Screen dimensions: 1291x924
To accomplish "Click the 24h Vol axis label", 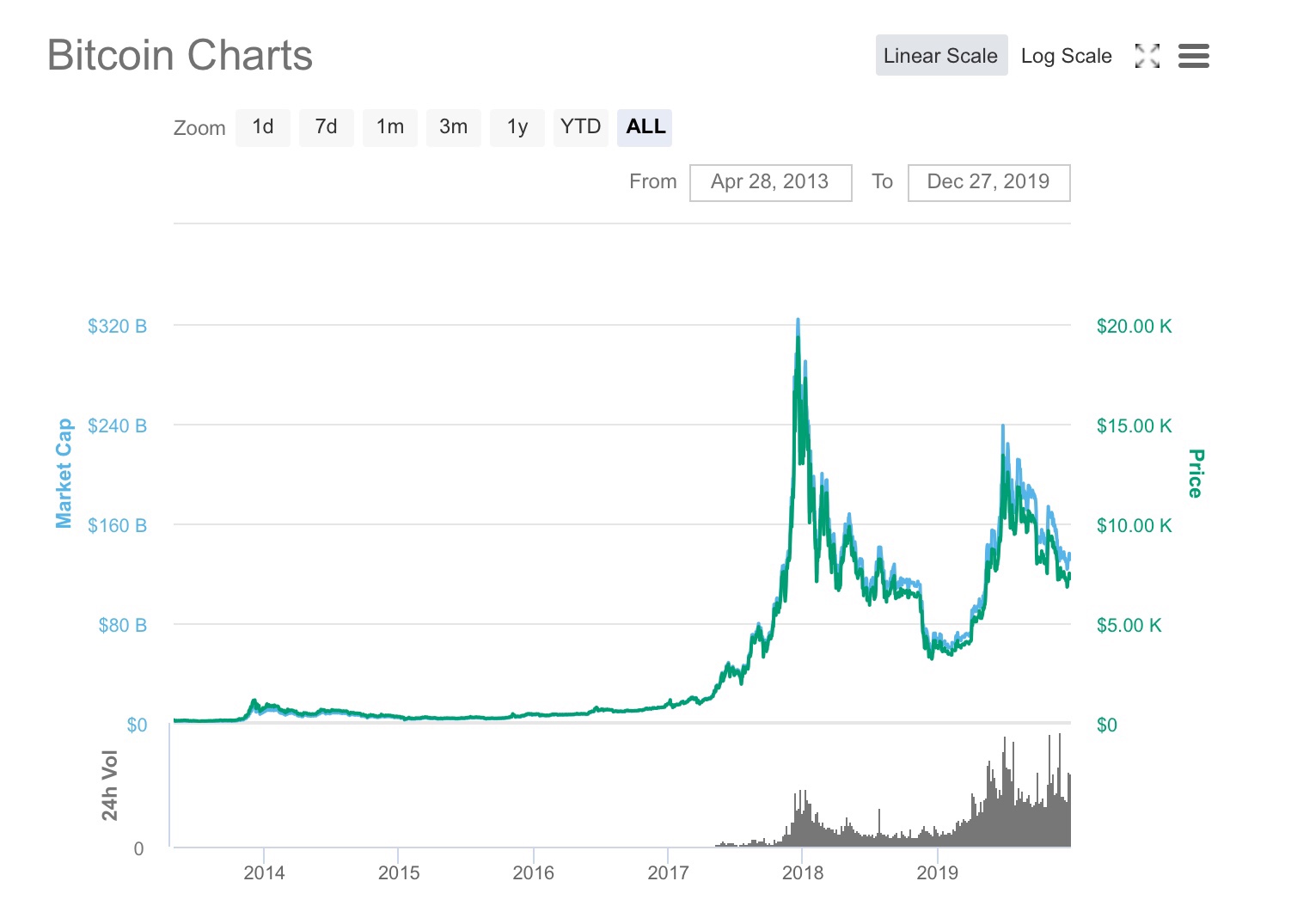I will coord(109,785).
